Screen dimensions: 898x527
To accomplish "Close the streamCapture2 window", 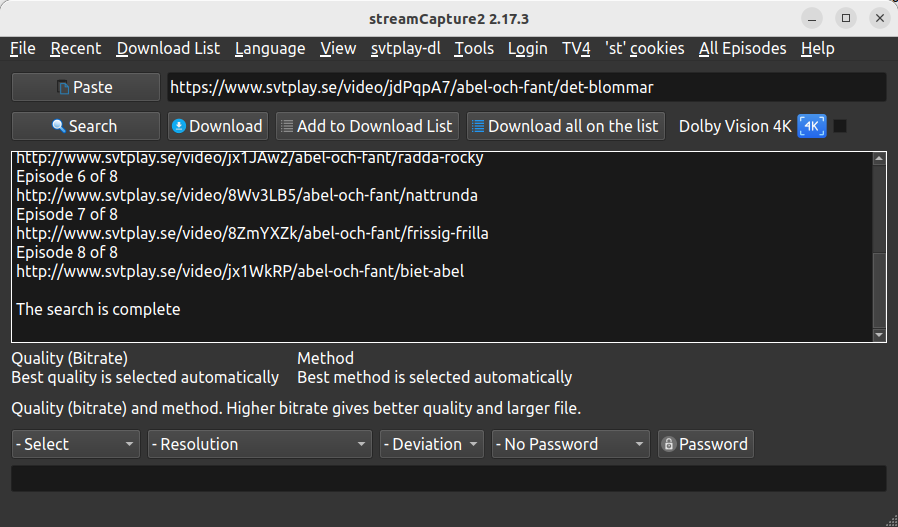I will click(x=880, y=19).
